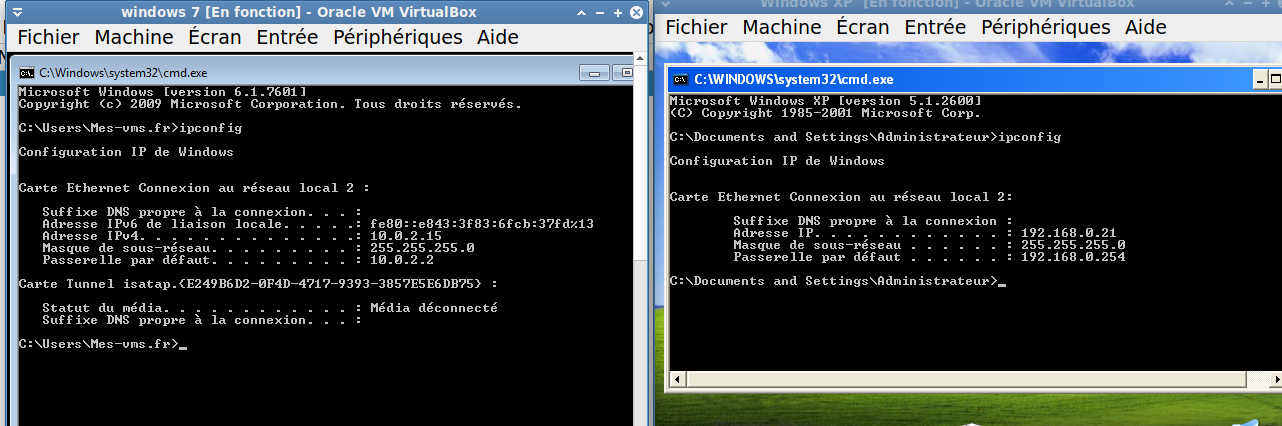1282x426 pixels.
Task: Click 'Configuration IP de Windows' in XP cmd
Action: pos(777,161)
